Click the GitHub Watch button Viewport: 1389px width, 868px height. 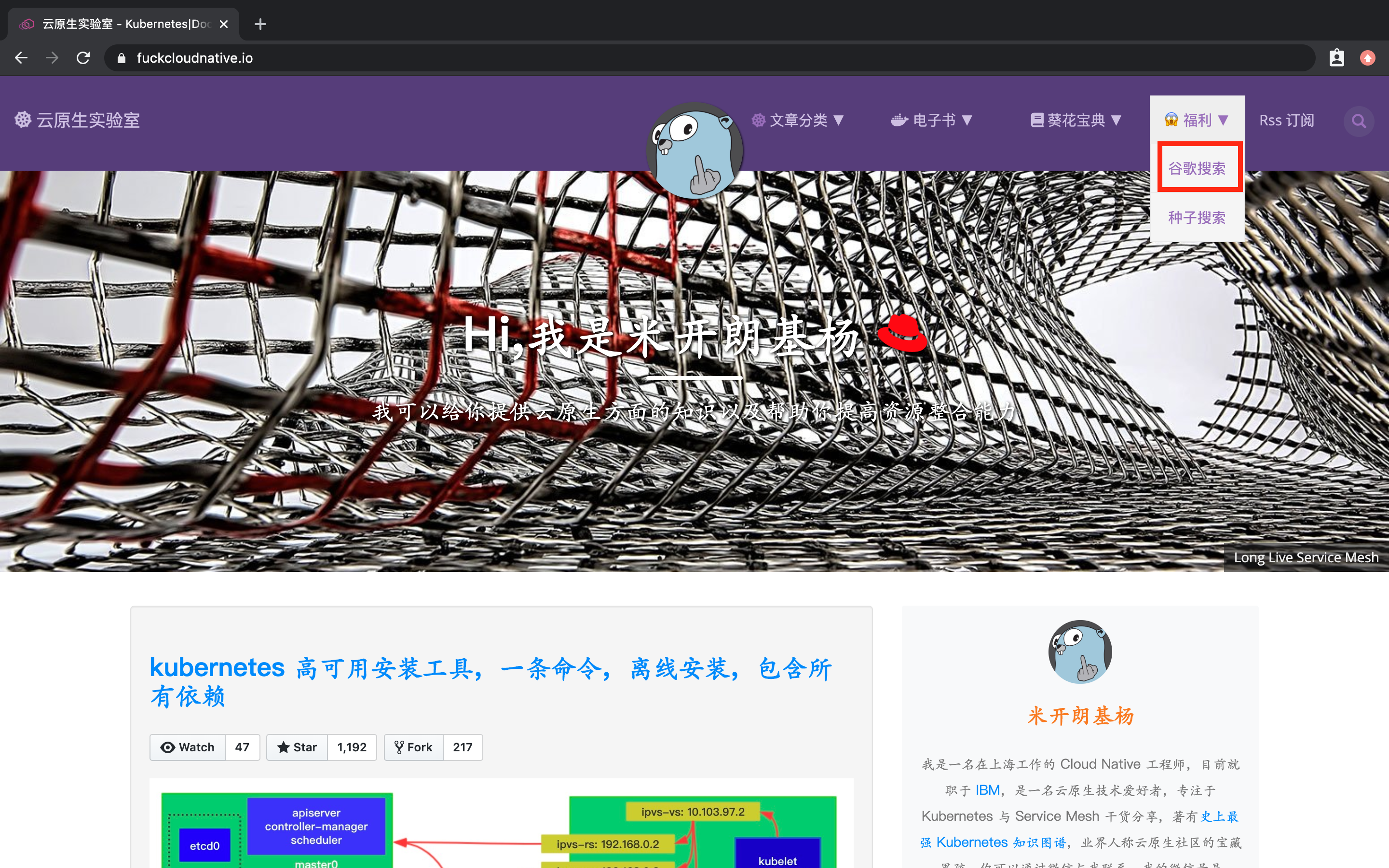point(188,747)
